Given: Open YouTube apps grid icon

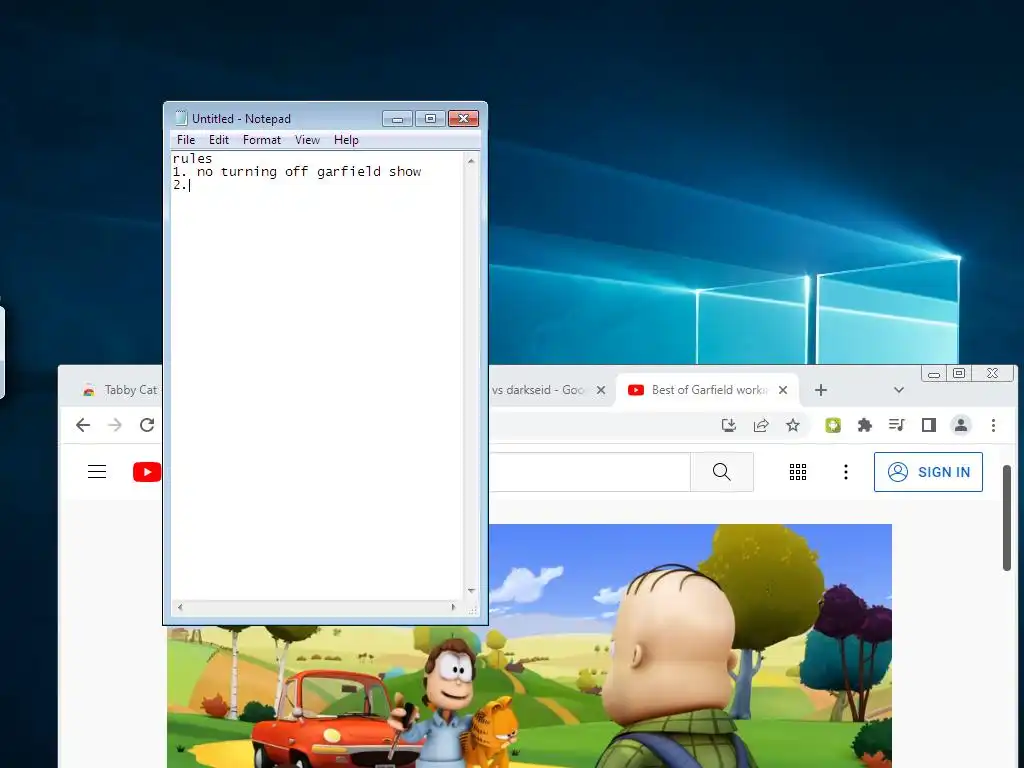Looking at the screenshot, I should point(798,472).
